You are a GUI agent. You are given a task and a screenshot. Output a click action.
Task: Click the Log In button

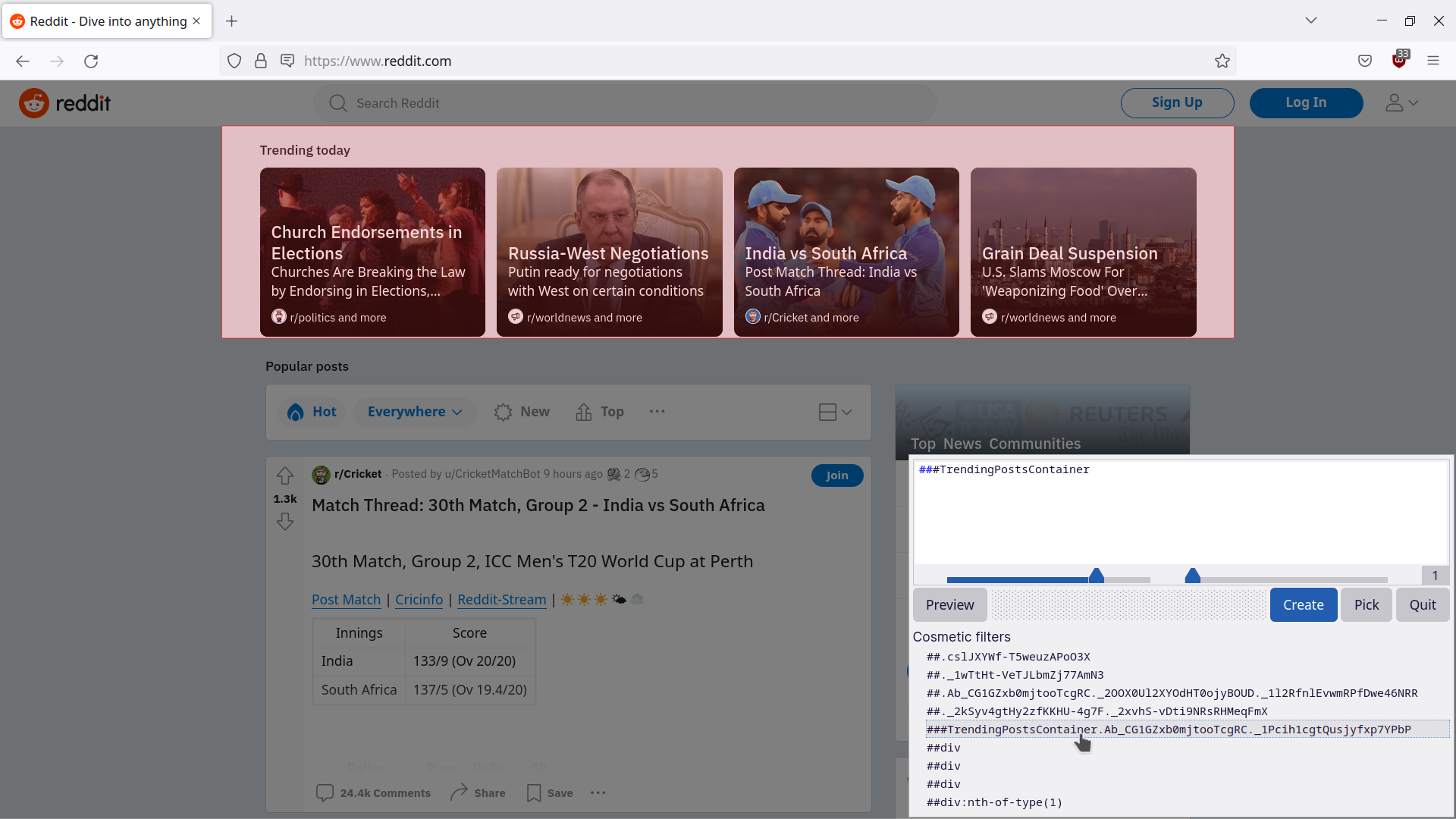(x=1306, y=103)
